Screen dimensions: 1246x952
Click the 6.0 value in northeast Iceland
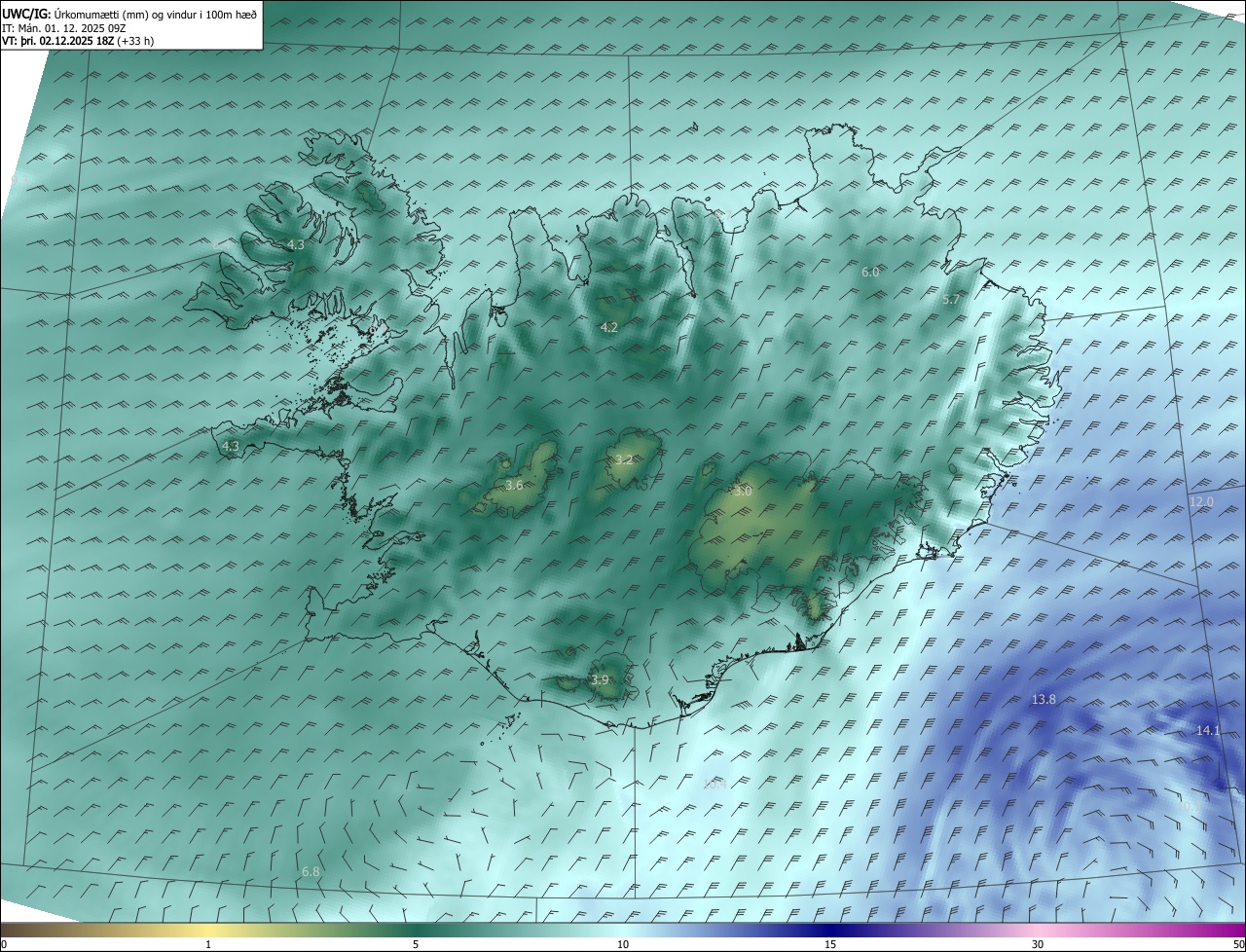click(870, 273)
